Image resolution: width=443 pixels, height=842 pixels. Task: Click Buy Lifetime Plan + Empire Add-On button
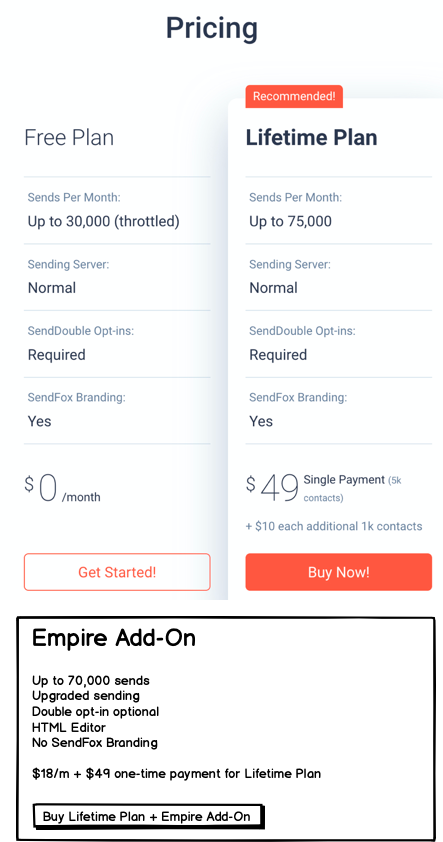(148, 816)
